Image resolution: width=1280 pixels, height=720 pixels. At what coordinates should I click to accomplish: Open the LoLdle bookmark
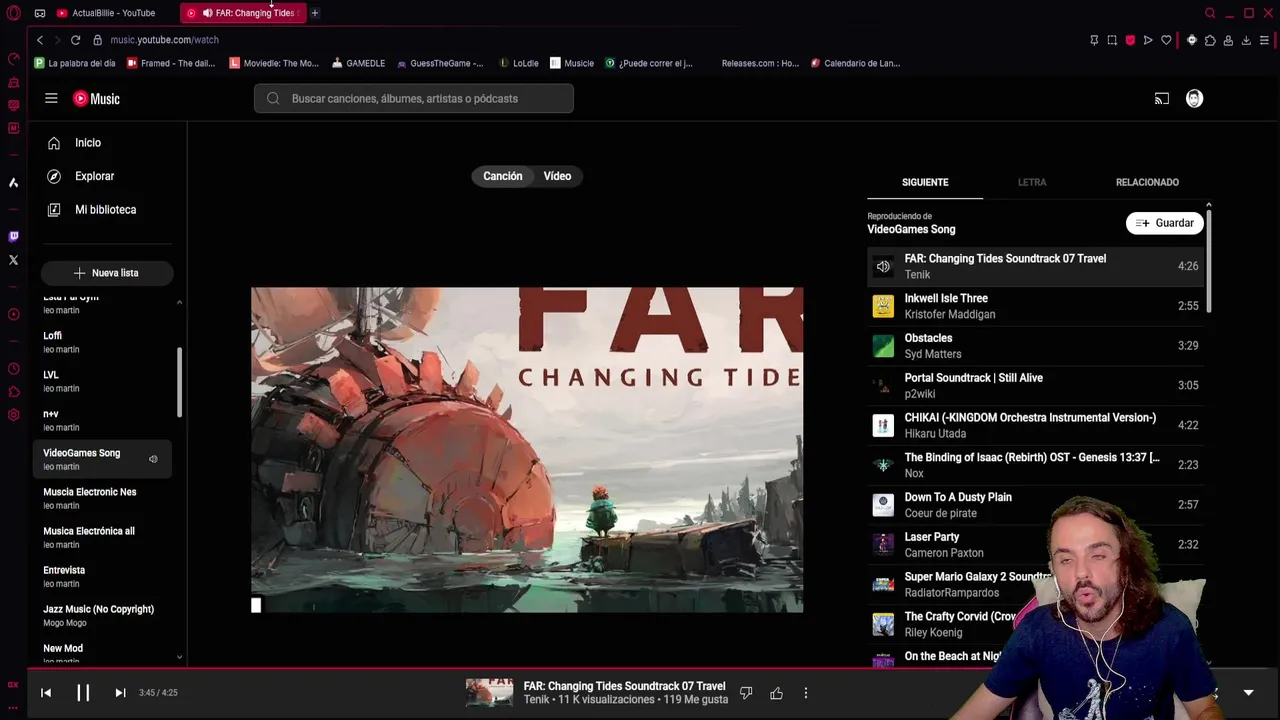518,63
